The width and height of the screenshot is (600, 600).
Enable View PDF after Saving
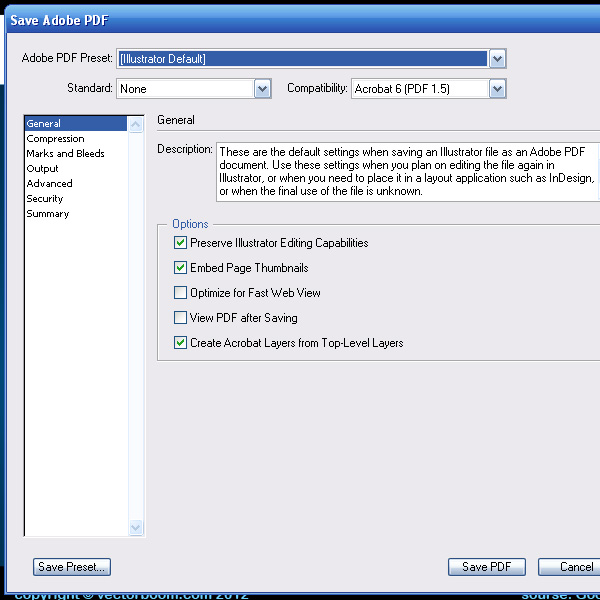click(180, 318)
